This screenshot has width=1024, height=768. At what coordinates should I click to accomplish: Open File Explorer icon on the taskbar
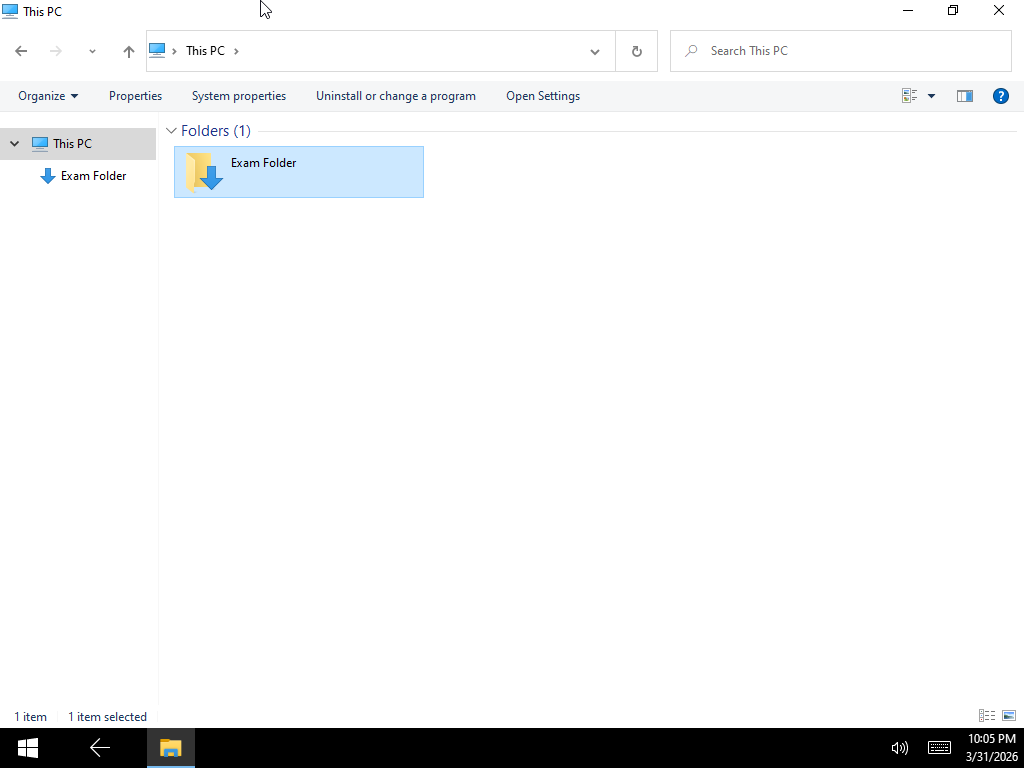(170, 747)
